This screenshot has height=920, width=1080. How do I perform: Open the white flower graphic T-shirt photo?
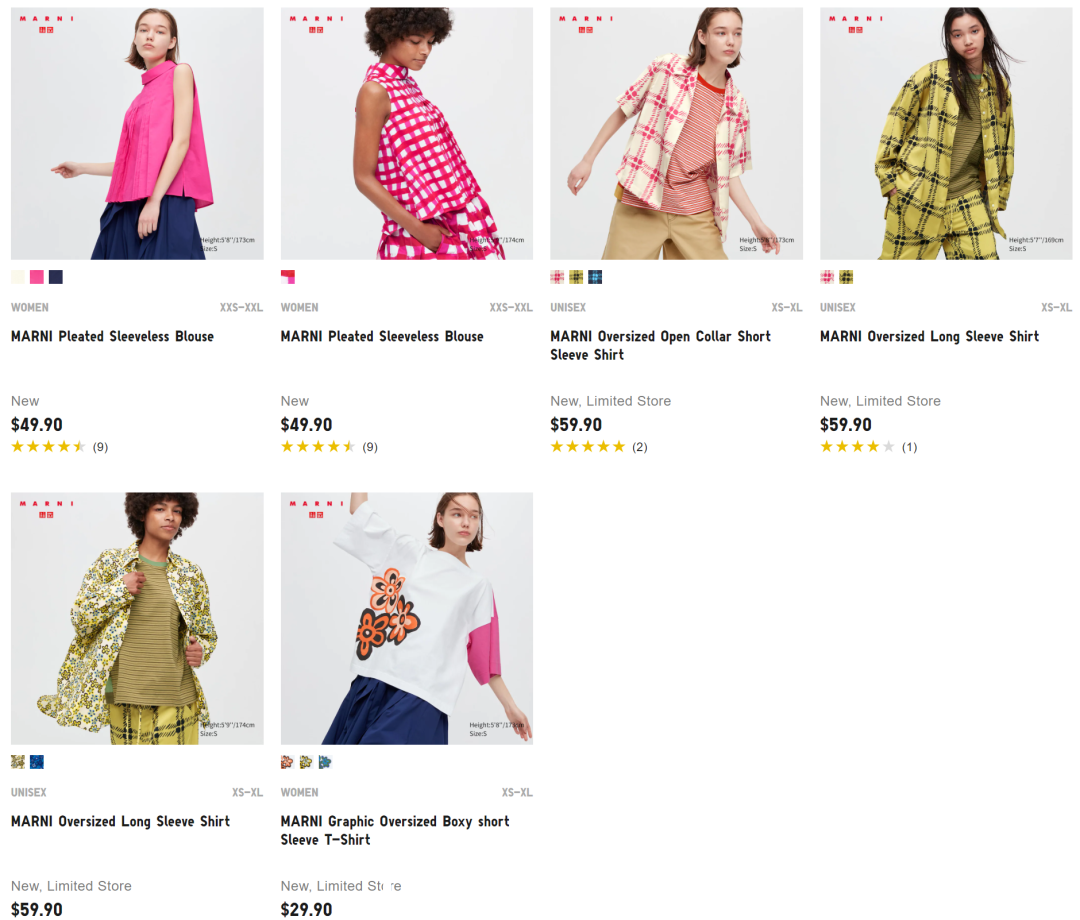click(406, 618)
